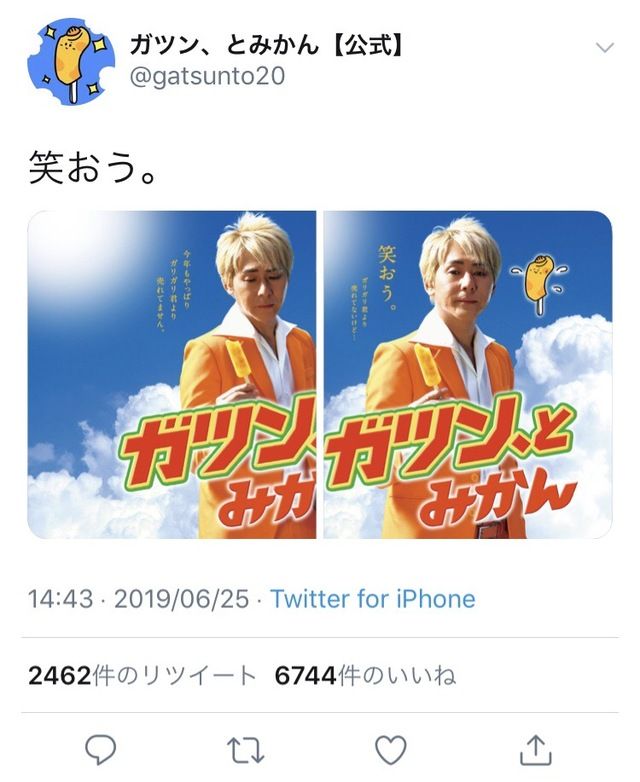Open the left poster image

[172, 375]
